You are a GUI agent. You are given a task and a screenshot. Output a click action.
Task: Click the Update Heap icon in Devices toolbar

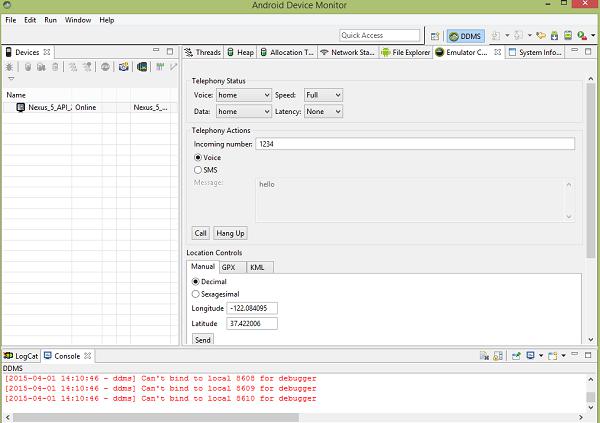coord(28,67)
